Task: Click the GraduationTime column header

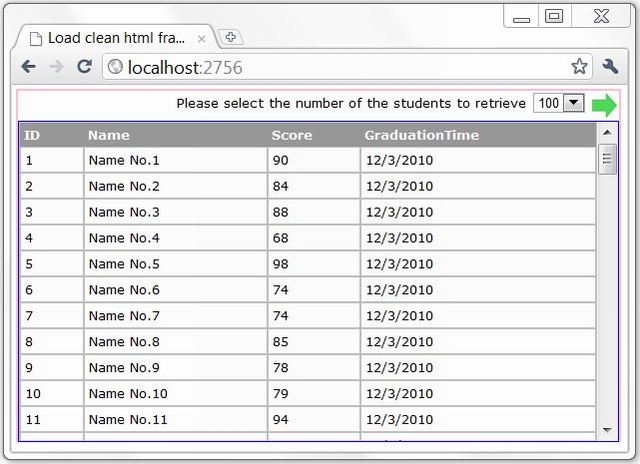Action: click(478, 135)
